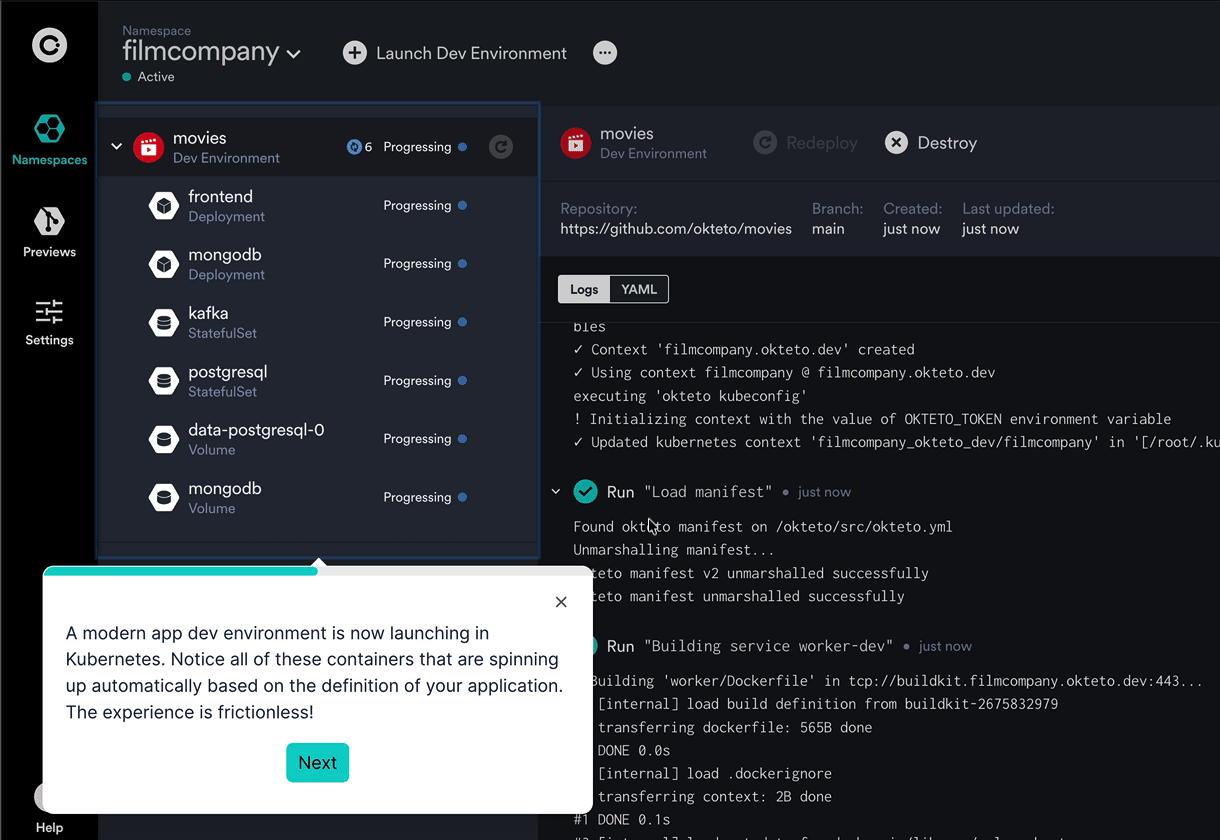1220x840 pixels.
Task: Open the Settings sliders icon
Action: [x=49, y=311]
